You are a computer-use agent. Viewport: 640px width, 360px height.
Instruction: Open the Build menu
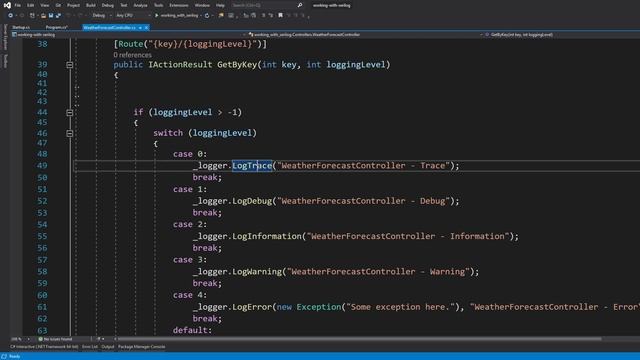click(x=91, y=5)
